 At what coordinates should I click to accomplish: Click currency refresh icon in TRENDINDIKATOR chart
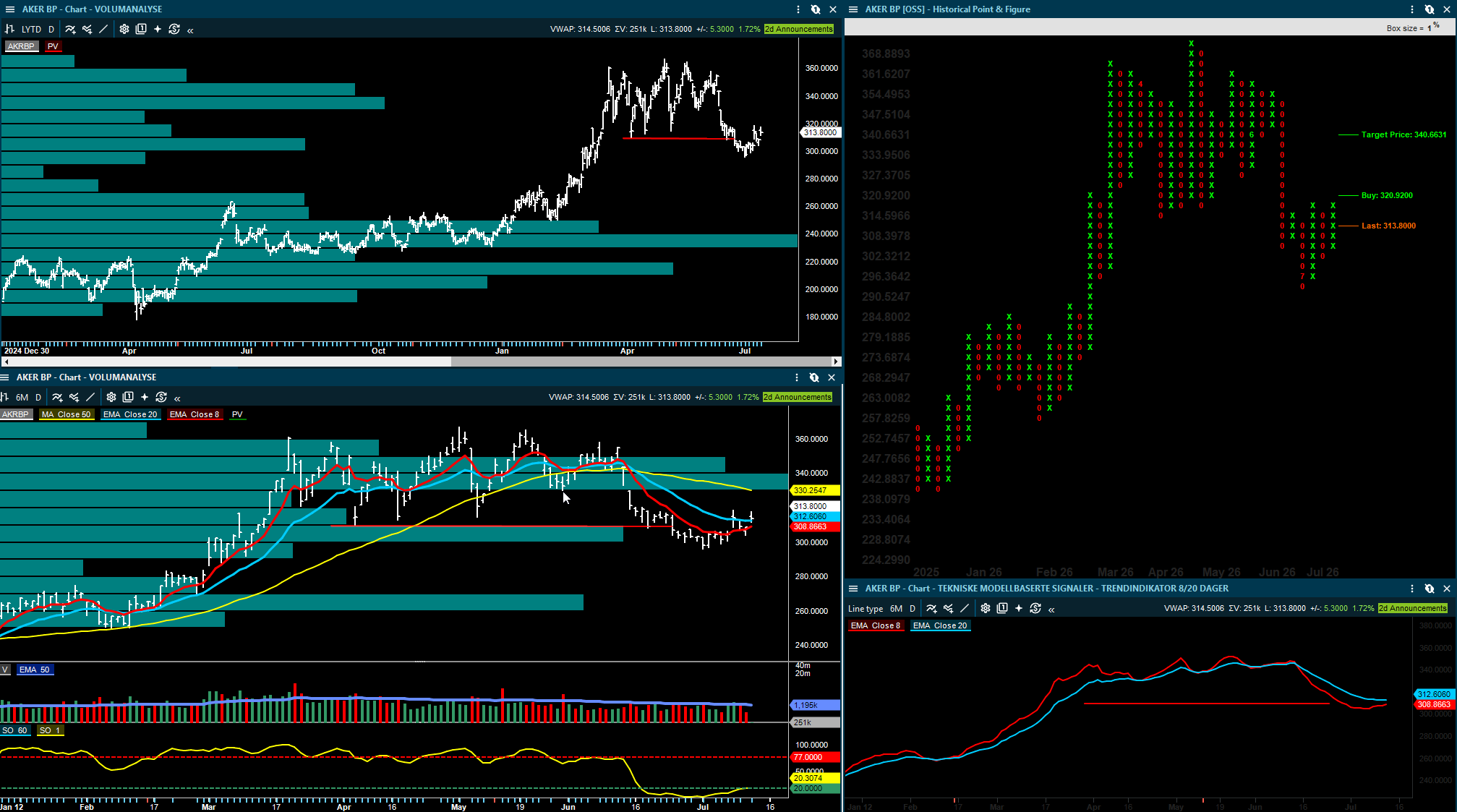coord(1035,609)
